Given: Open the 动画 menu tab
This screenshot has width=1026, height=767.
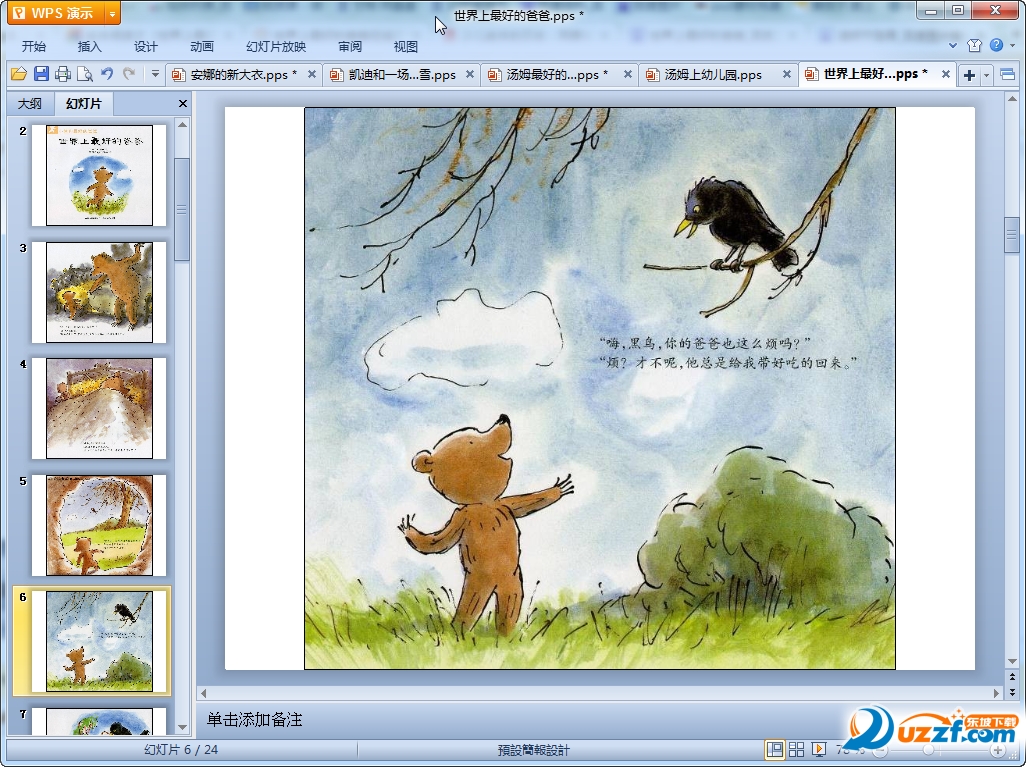Looking at the screenshot, I should pyautogui.click(x=202, y=46).
